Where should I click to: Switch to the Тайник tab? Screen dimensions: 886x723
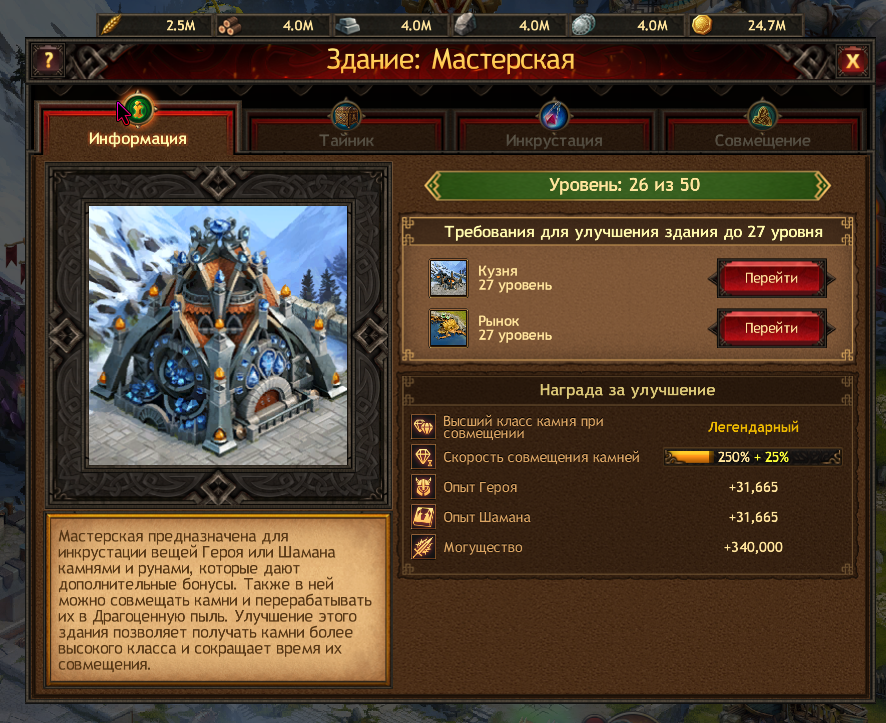click(x=346, y=133)
